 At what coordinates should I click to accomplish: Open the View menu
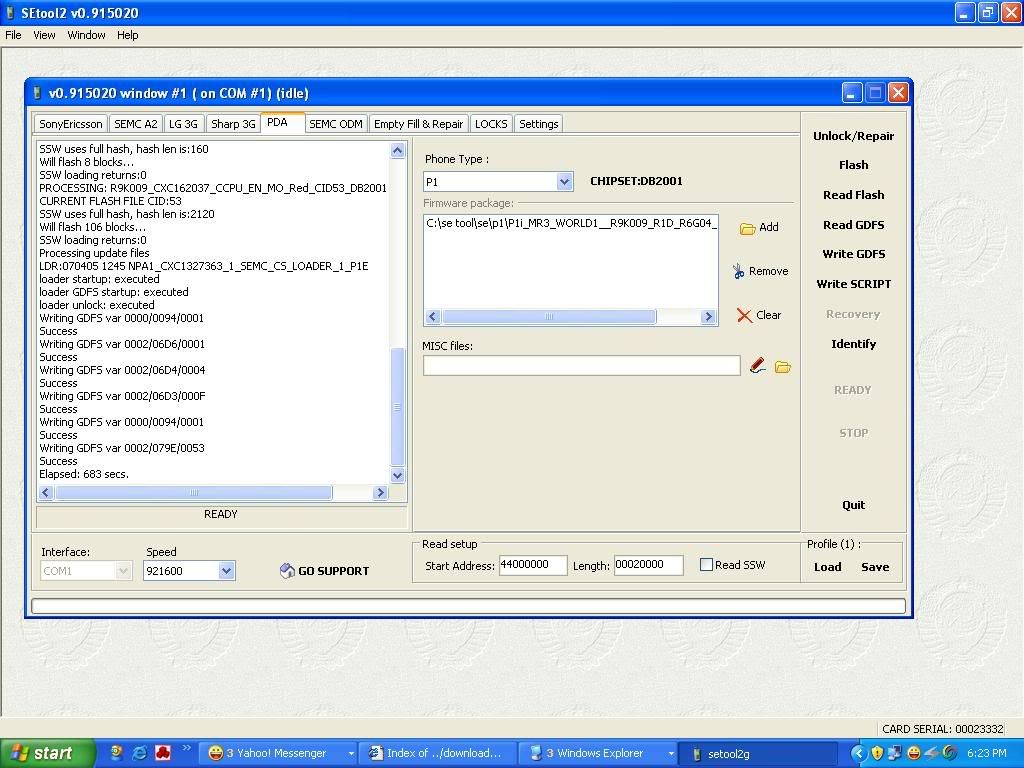pos(44,35)
